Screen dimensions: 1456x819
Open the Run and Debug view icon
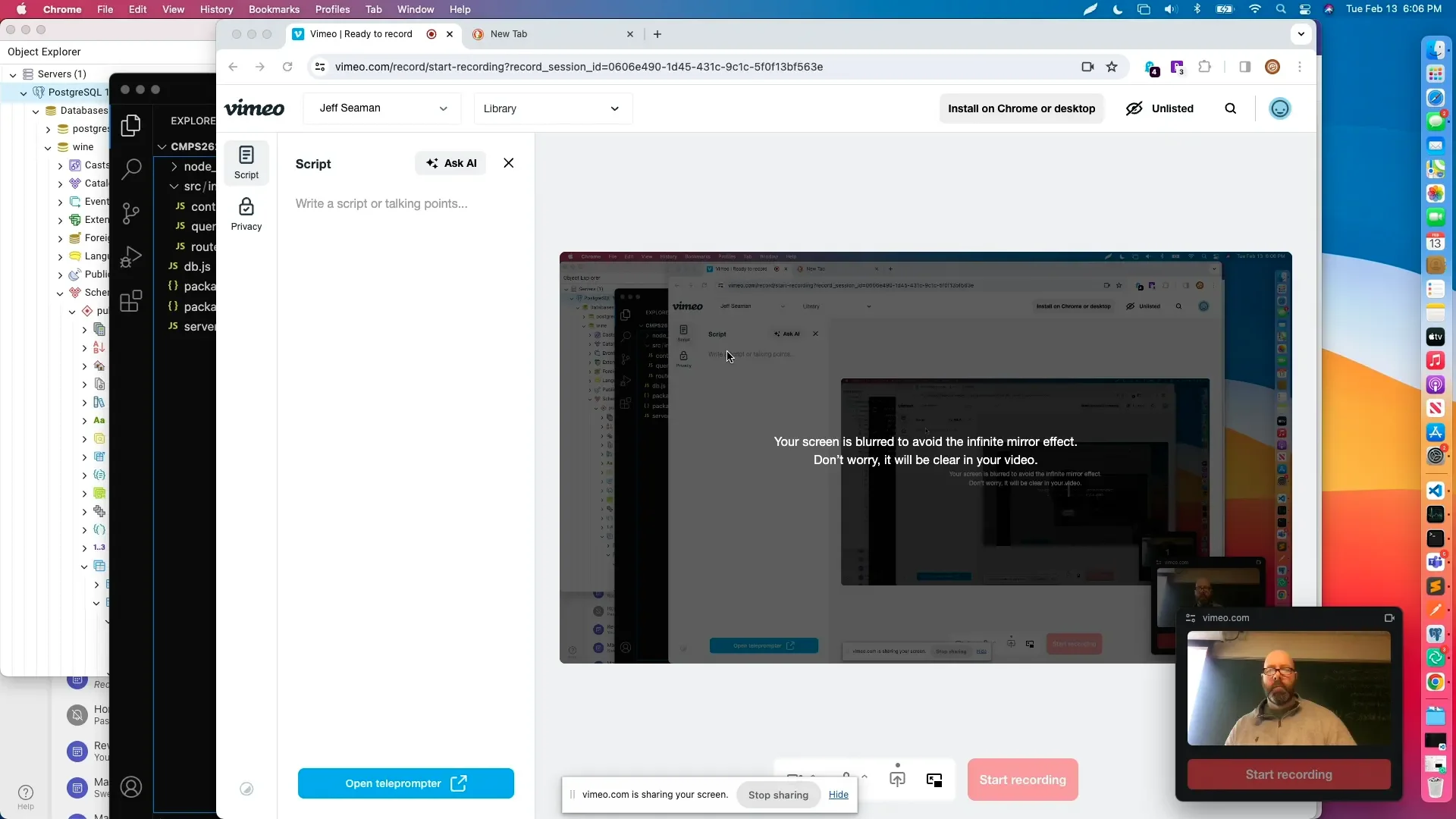pos(130,257)
